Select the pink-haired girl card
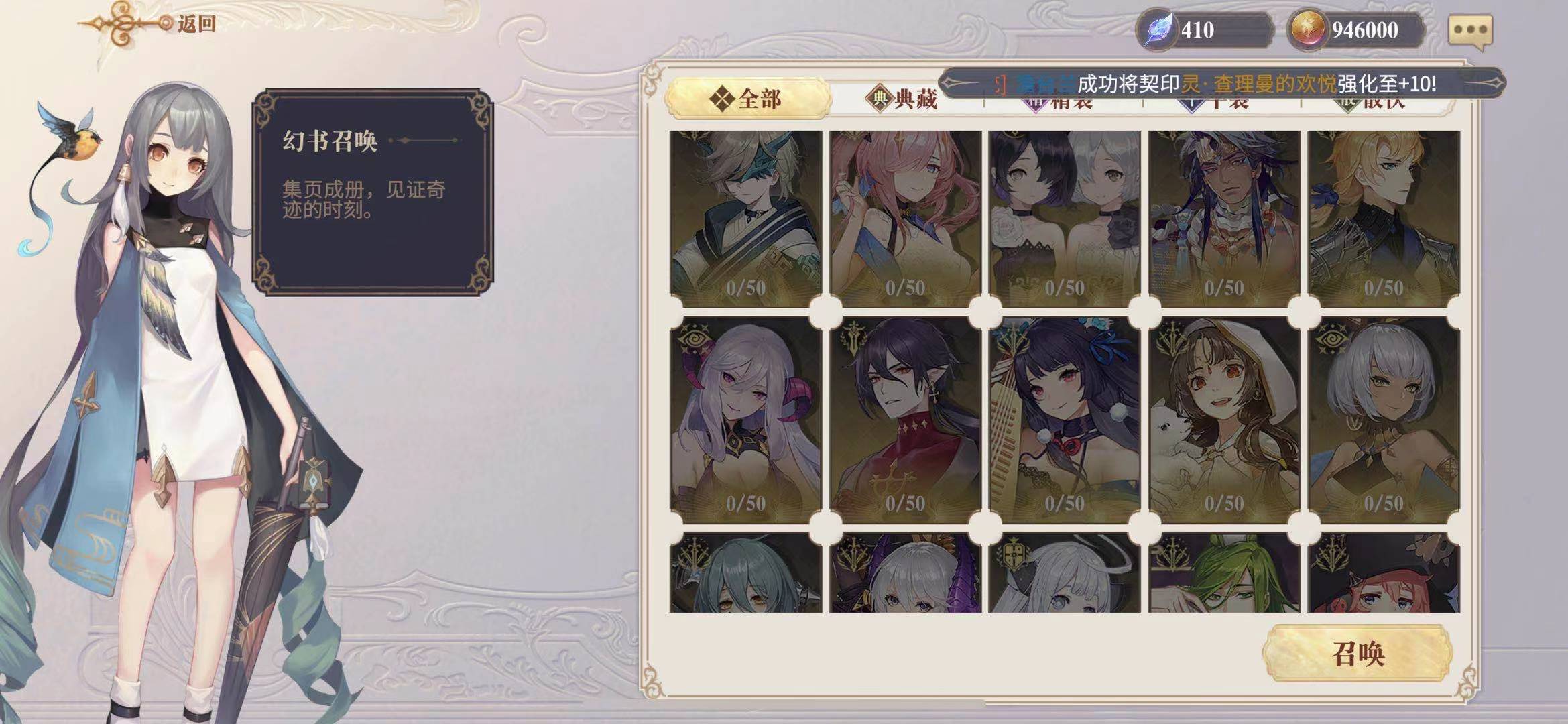 tap(905, 219)
